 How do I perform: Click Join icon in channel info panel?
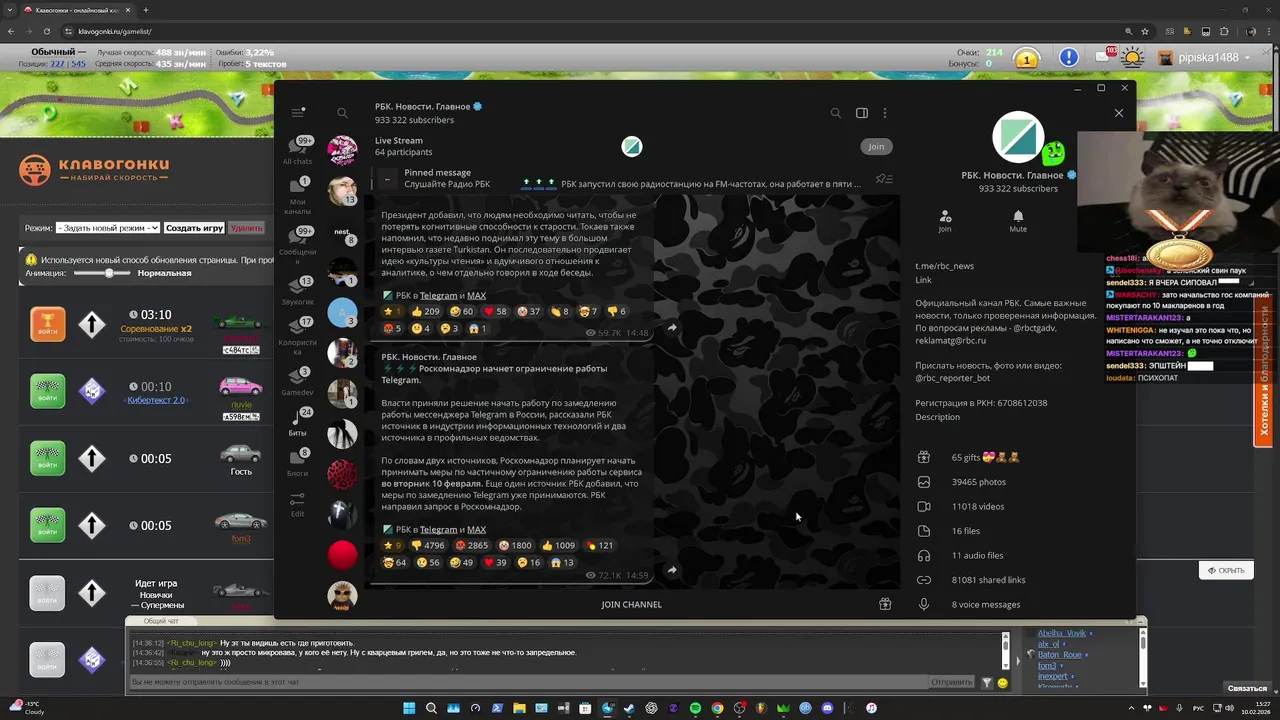click(945, 221)
